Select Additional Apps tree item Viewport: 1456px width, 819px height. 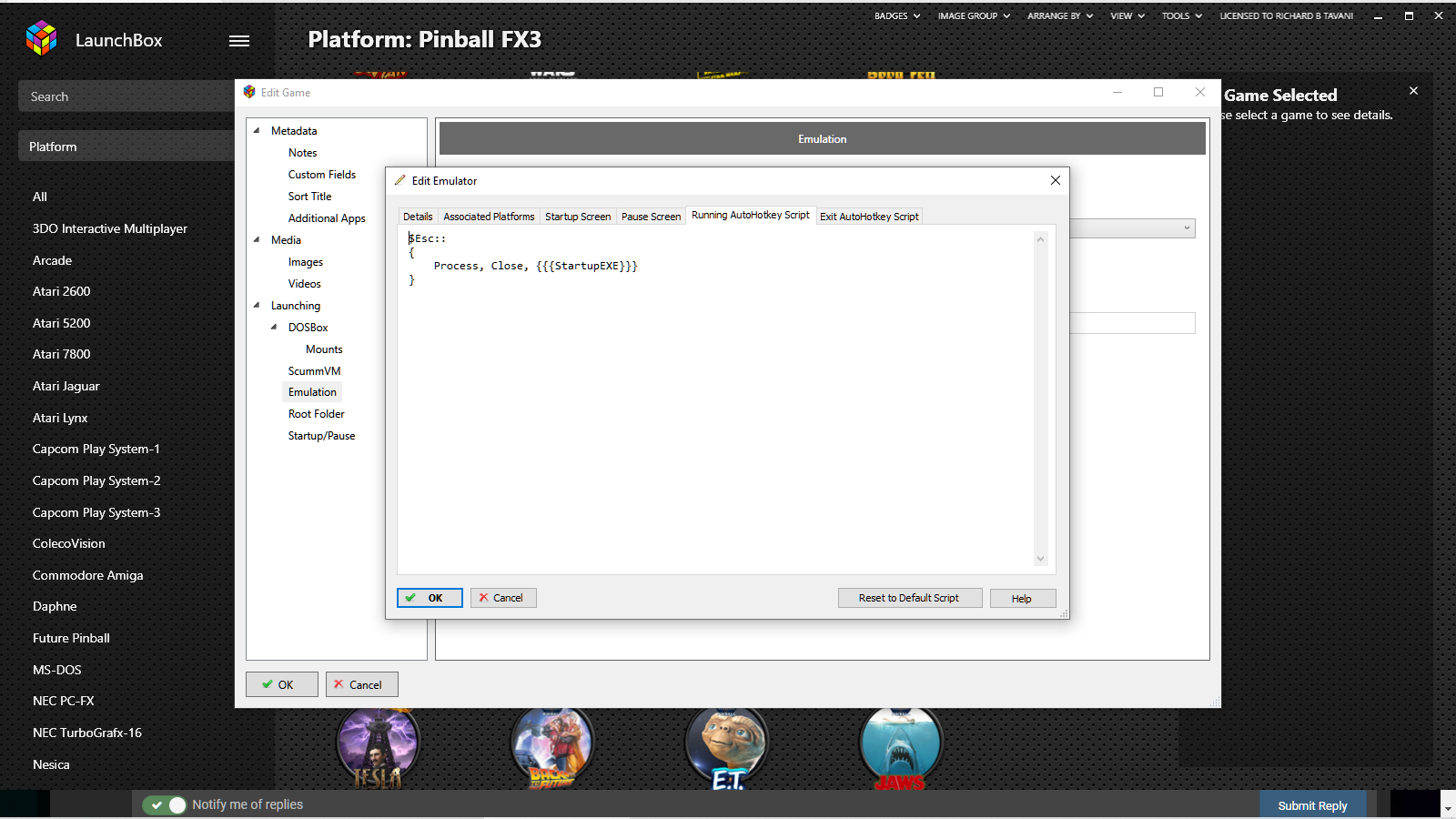coord(327,218)
